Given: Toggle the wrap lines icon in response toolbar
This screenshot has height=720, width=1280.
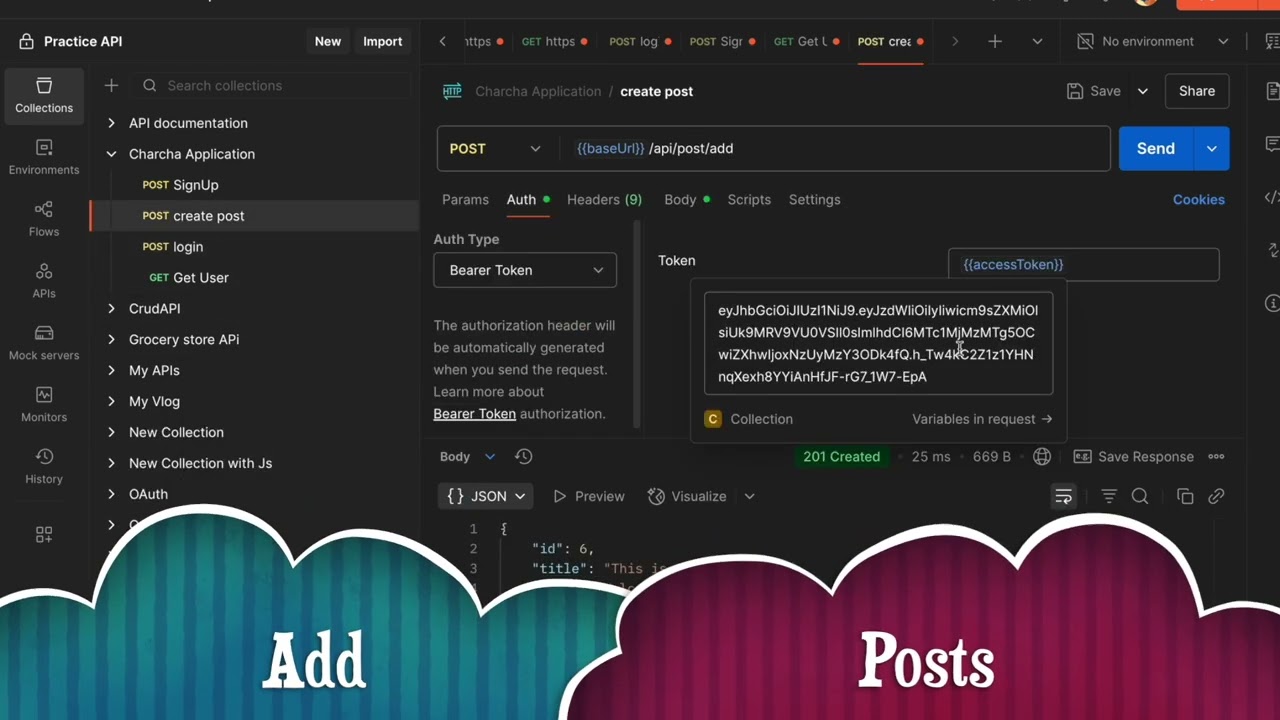Looking at the screenshot, I should point(1064,496).
